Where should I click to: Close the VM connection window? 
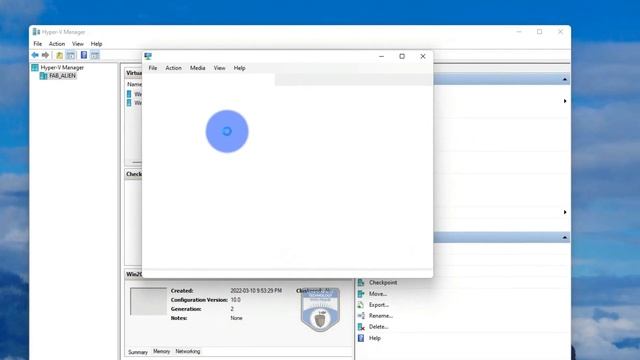click(423, 56)
